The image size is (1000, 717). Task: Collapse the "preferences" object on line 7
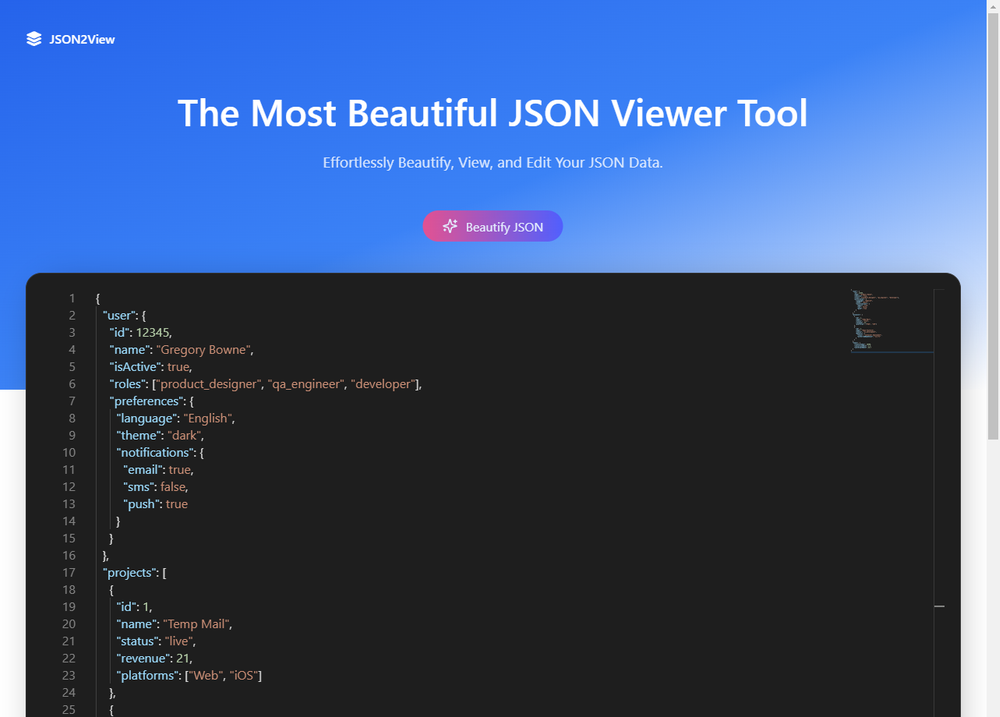point(87,401)
